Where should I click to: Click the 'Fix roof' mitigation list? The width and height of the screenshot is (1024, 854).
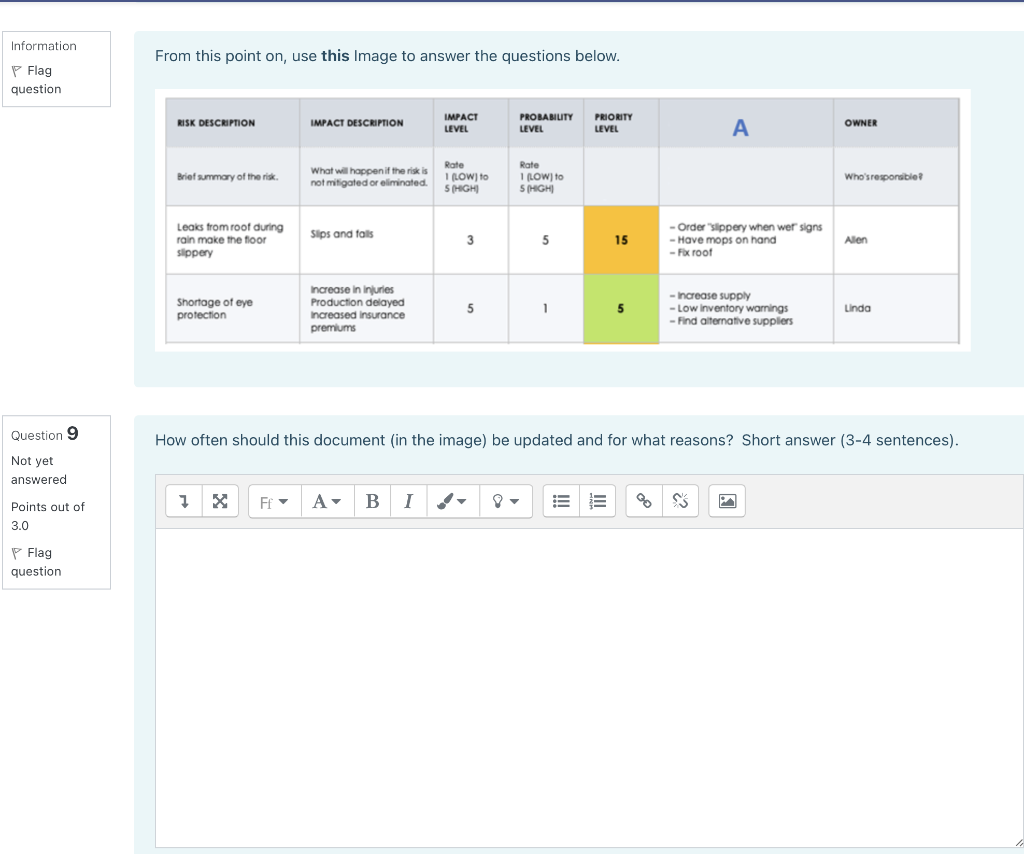(x=745, y=240)
